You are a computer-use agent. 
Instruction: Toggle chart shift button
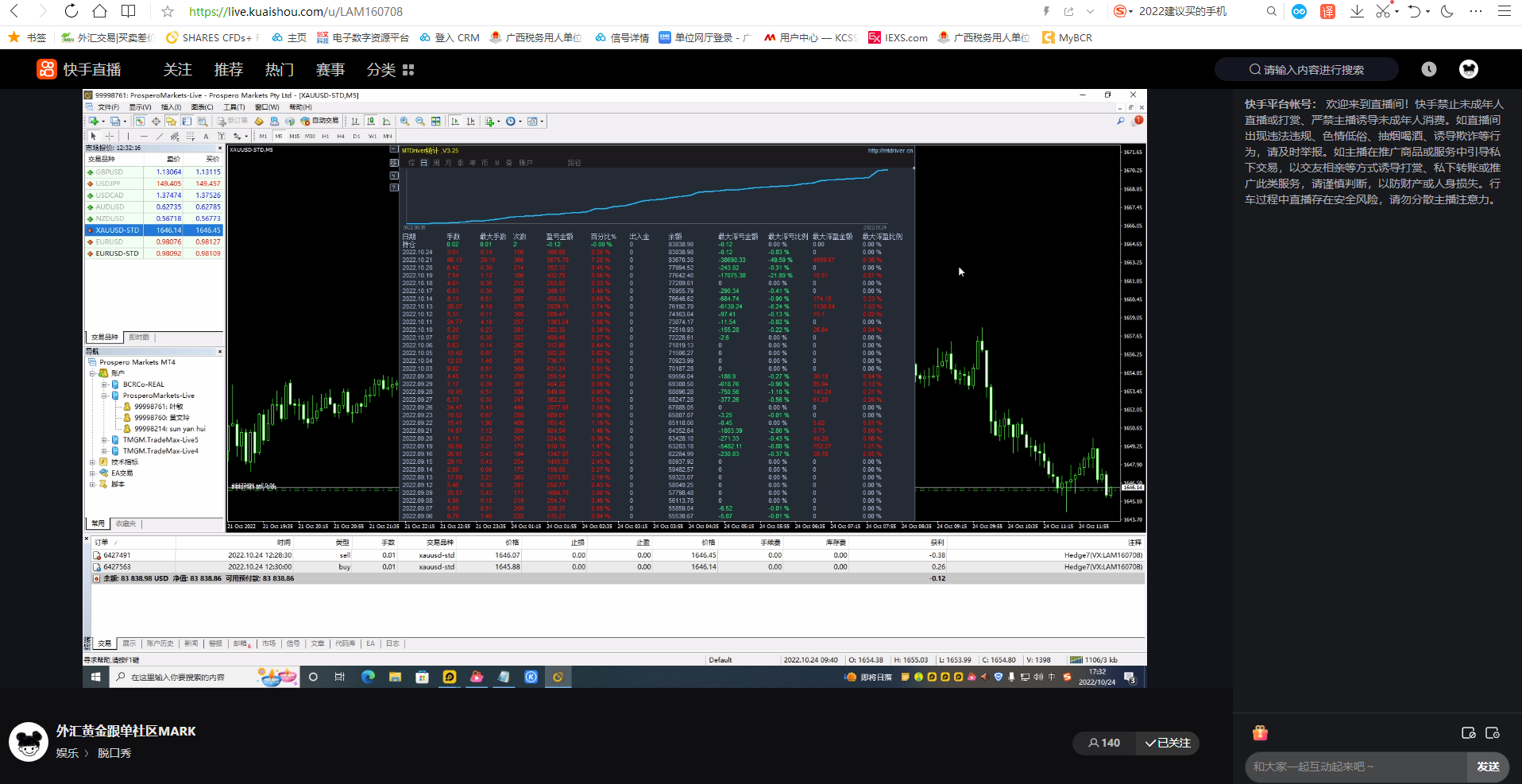coord(471,122)
